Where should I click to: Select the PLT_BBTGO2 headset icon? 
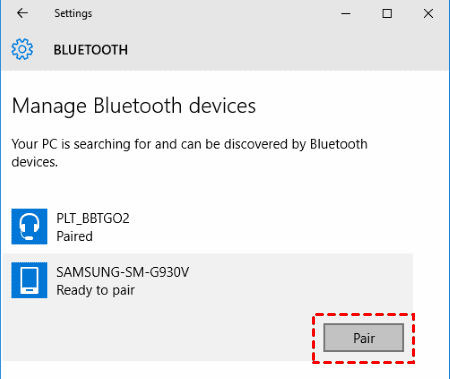click(x=29, y=227)
